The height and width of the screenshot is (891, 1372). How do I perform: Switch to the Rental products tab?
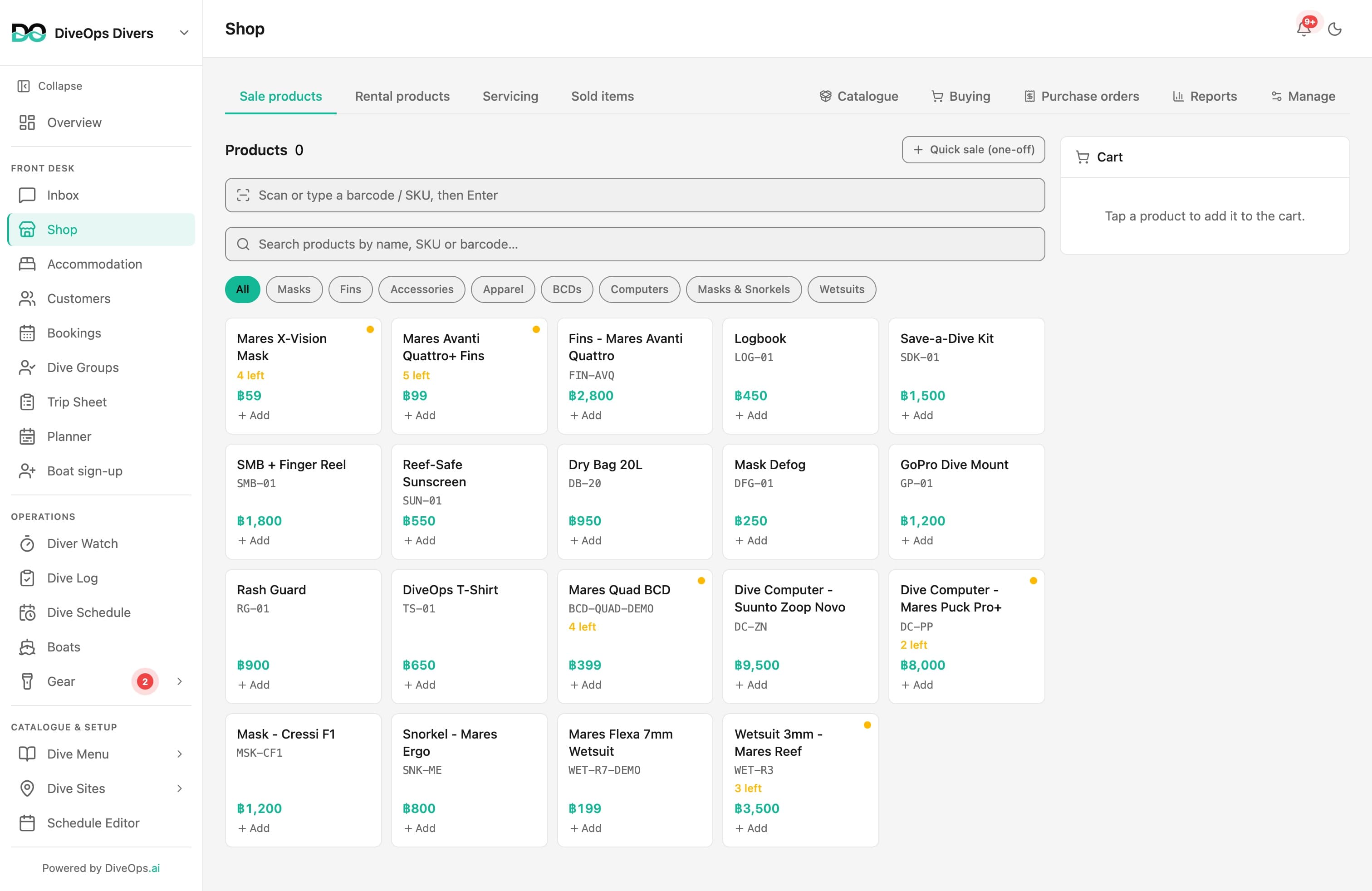402,96
